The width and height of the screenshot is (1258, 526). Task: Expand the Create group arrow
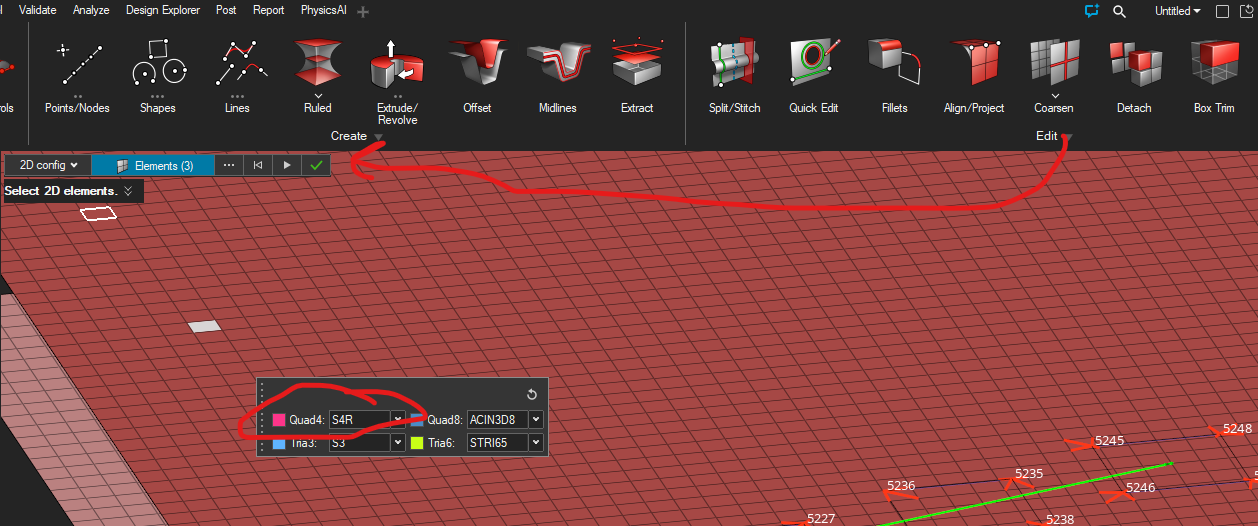pos(378,137)
